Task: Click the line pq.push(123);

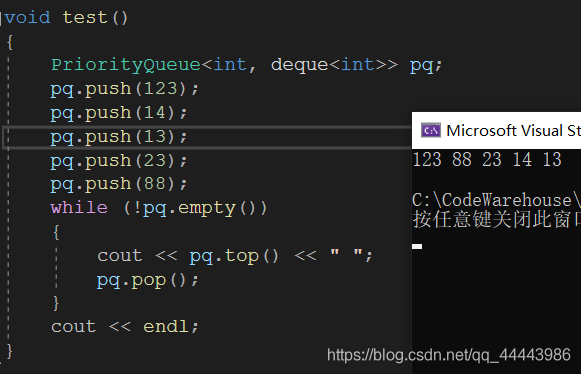Action: click(x=125, y=89)
